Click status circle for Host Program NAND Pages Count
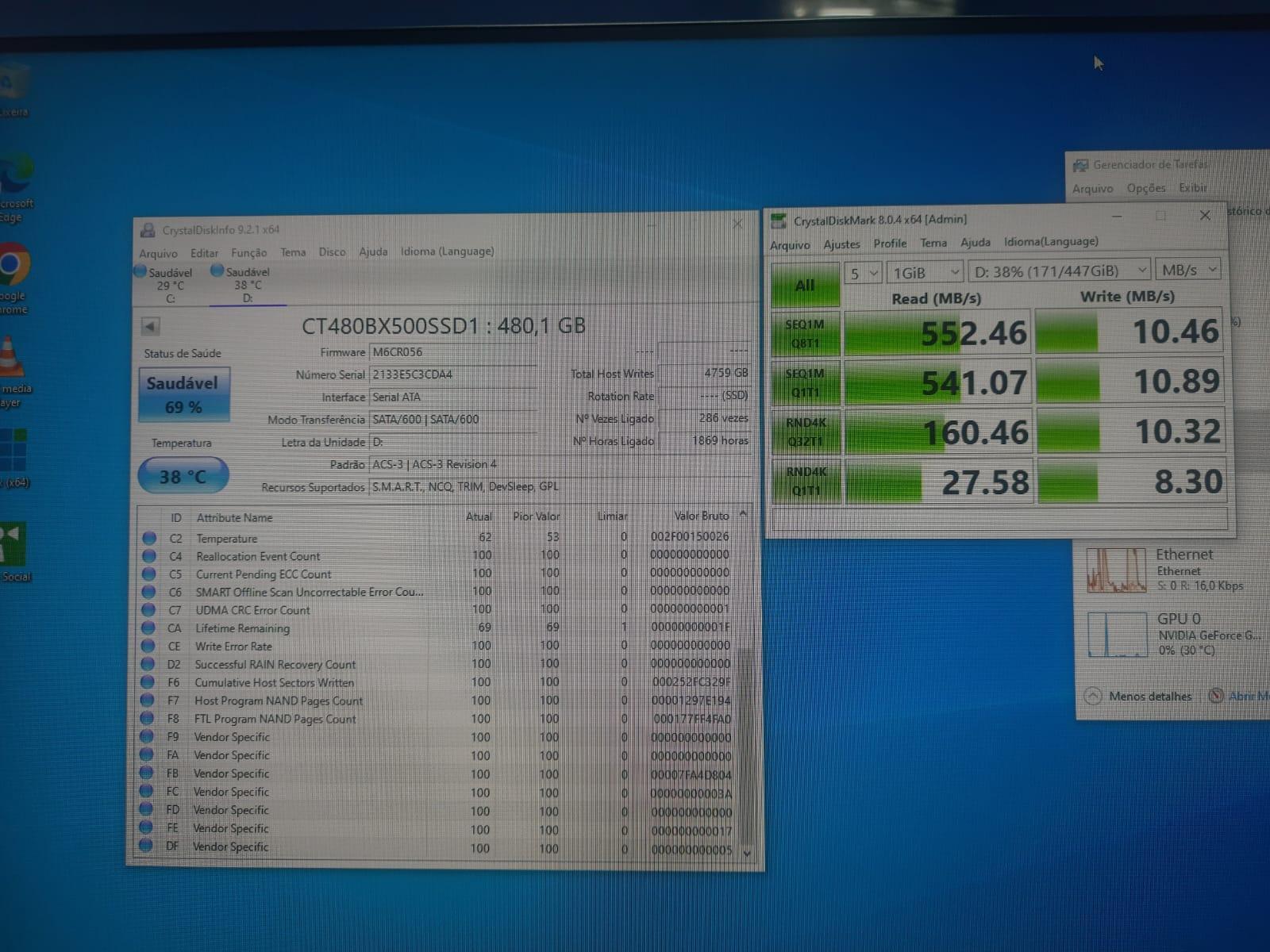Image resolution: width=1270 pixels, height=952 pixels. (147, 701)
